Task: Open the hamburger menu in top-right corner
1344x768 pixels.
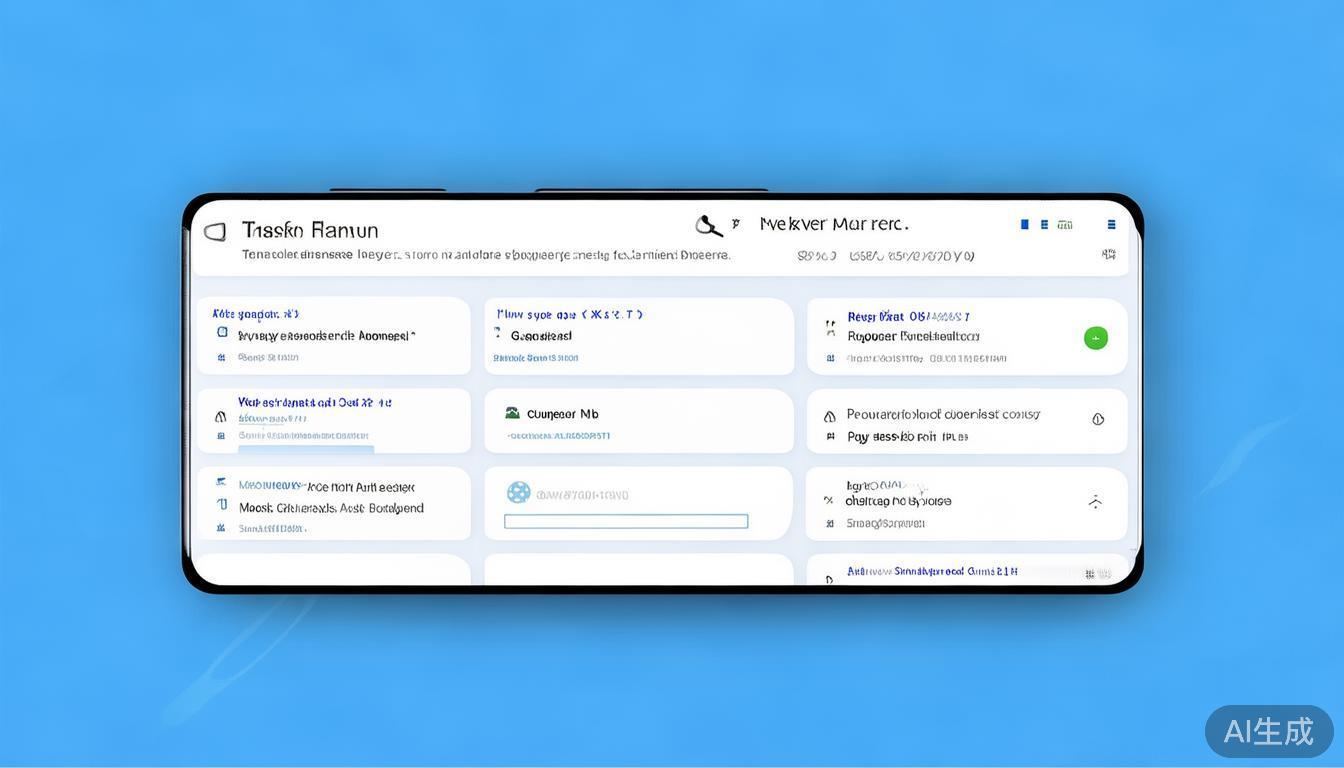Action: 1111,225
